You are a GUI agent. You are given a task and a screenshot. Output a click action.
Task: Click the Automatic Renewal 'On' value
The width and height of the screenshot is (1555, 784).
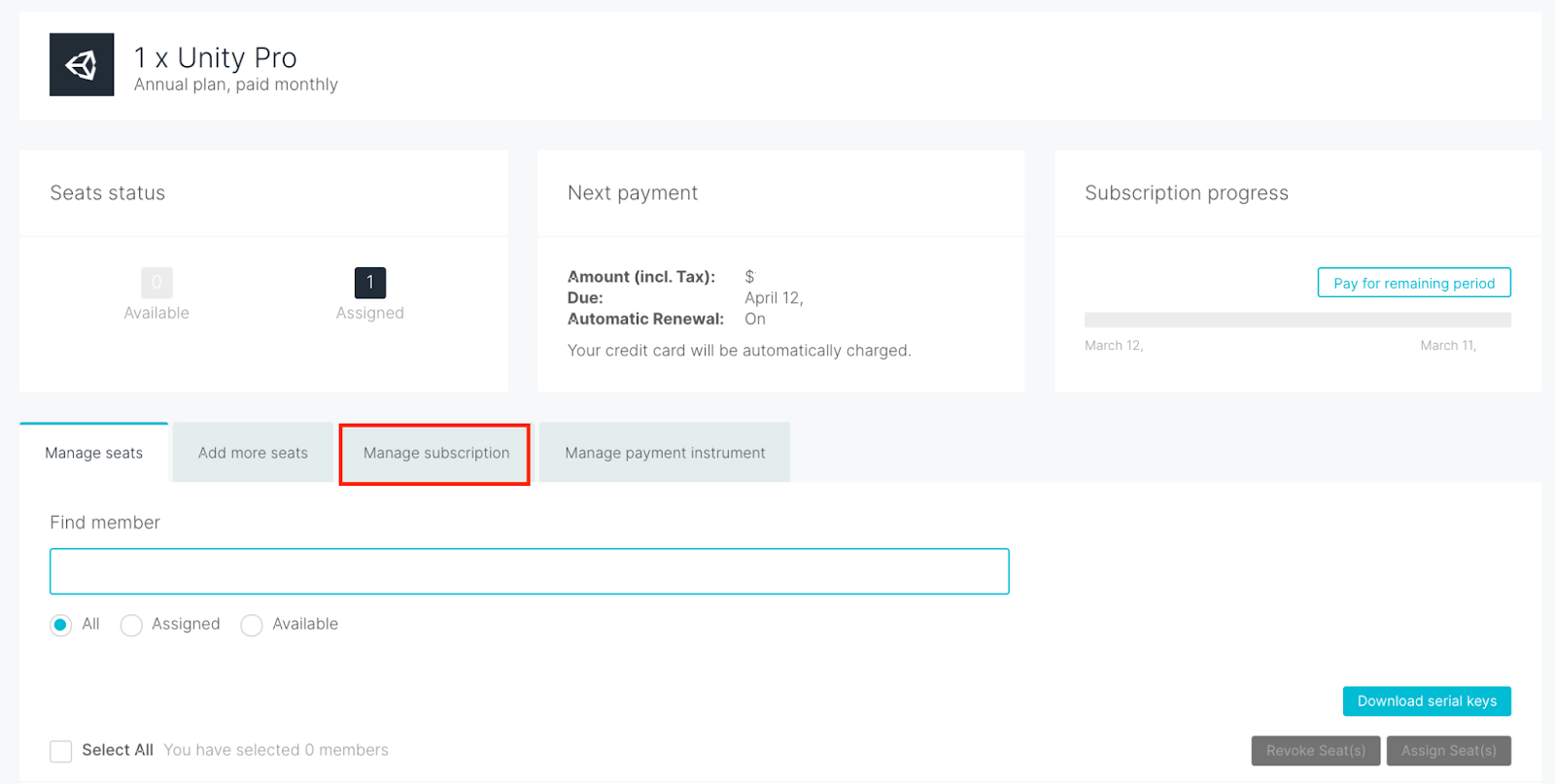(755, 319)
